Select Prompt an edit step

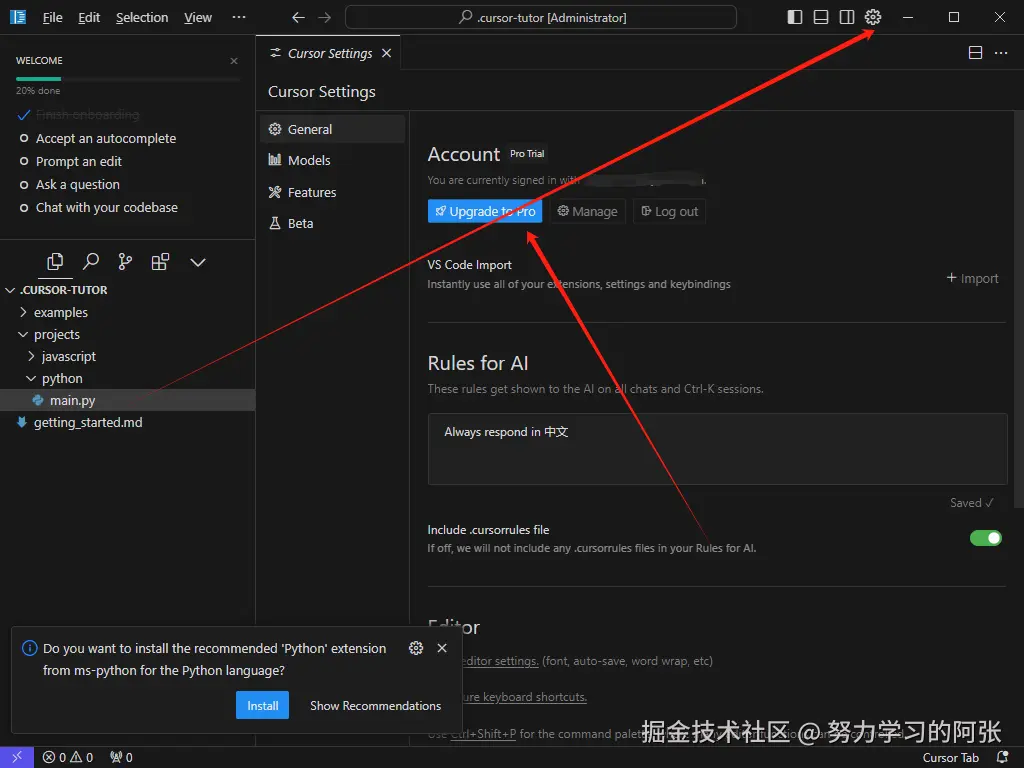(x=78, y=161)
